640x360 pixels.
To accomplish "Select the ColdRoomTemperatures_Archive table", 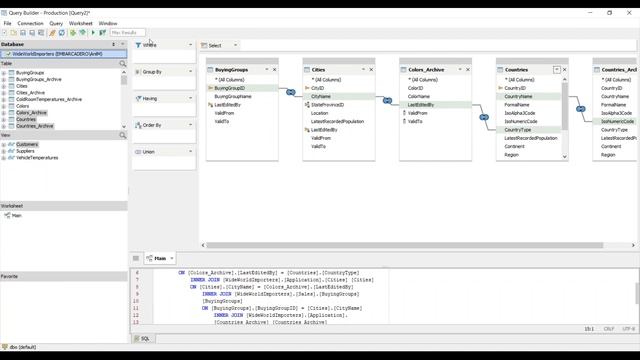I will (49, 100).
